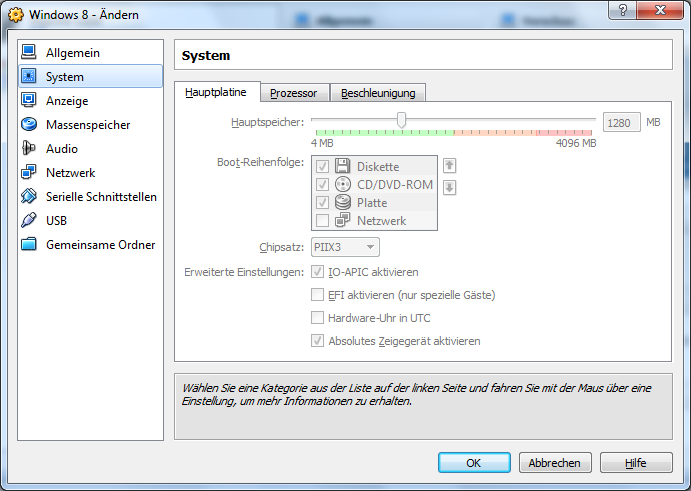The width and height of the screenshot is (691, 491).
Task: Enable Hardware-Uhr in UTC checkbox
Action: [317, 317]
